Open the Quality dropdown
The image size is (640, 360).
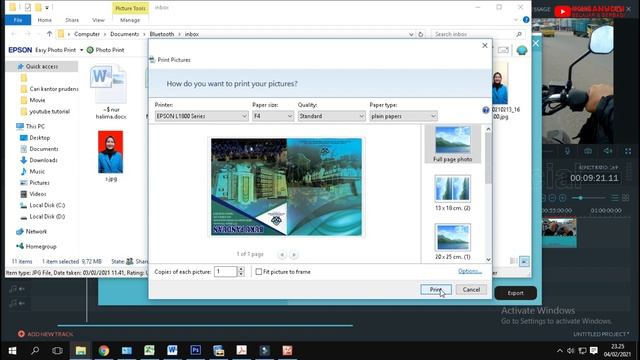331,116
